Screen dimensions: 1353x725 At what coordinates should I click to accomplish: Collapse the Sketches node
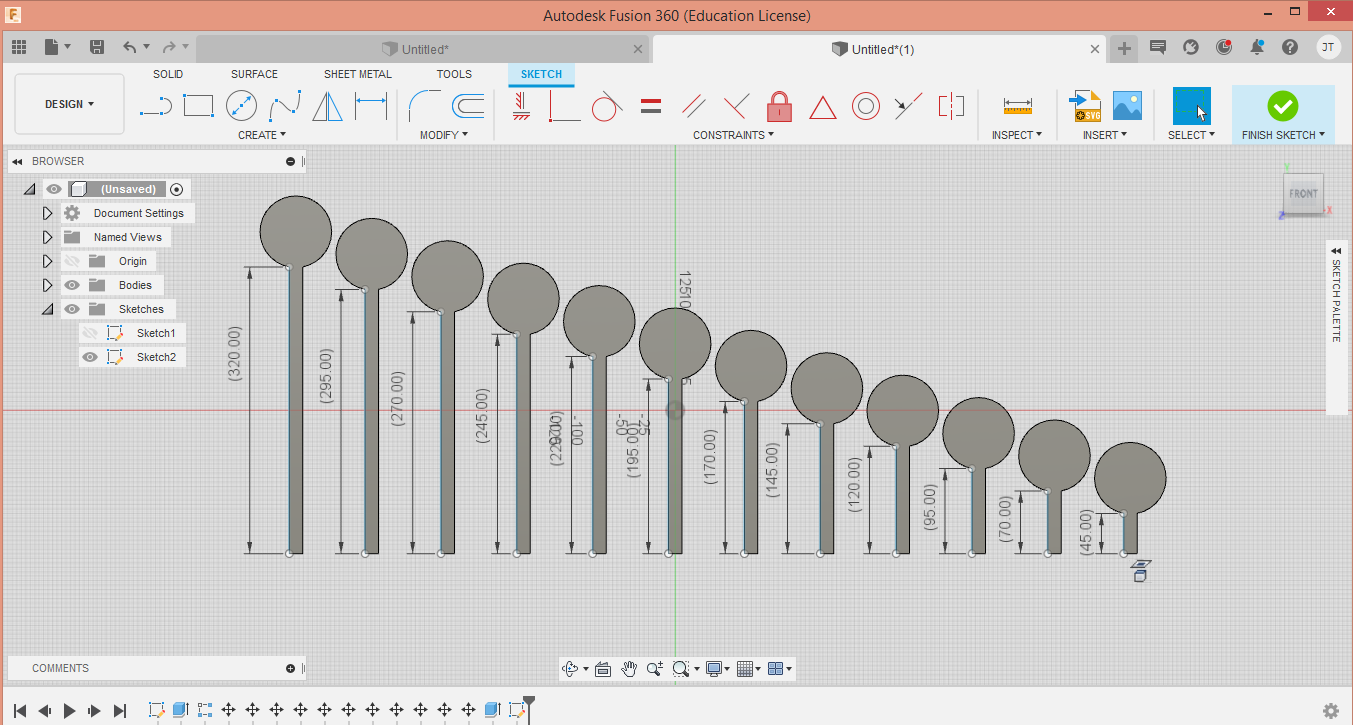47,309
